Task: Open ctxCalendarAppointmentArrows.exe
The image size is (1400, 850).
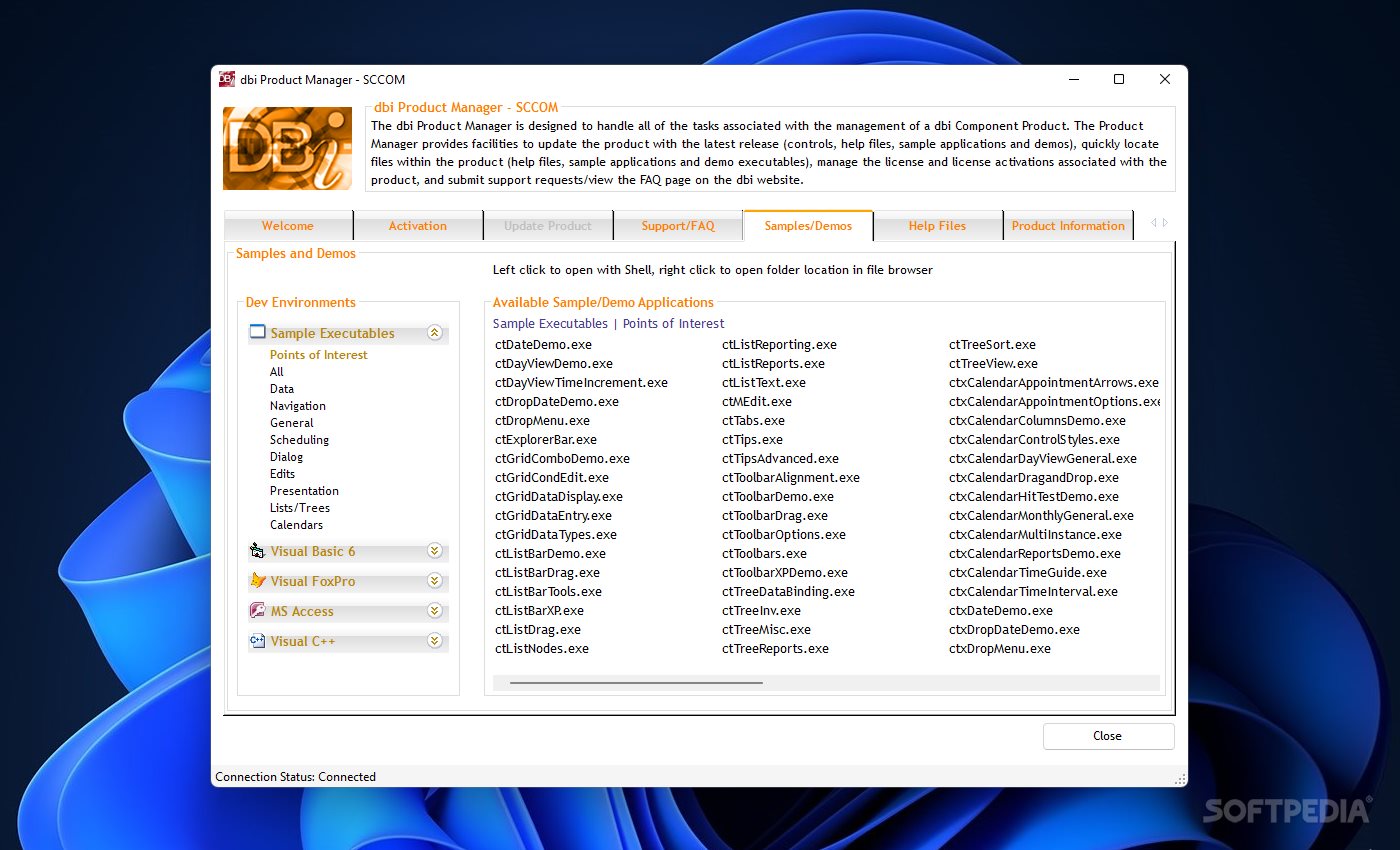Action: (1054, 383)
